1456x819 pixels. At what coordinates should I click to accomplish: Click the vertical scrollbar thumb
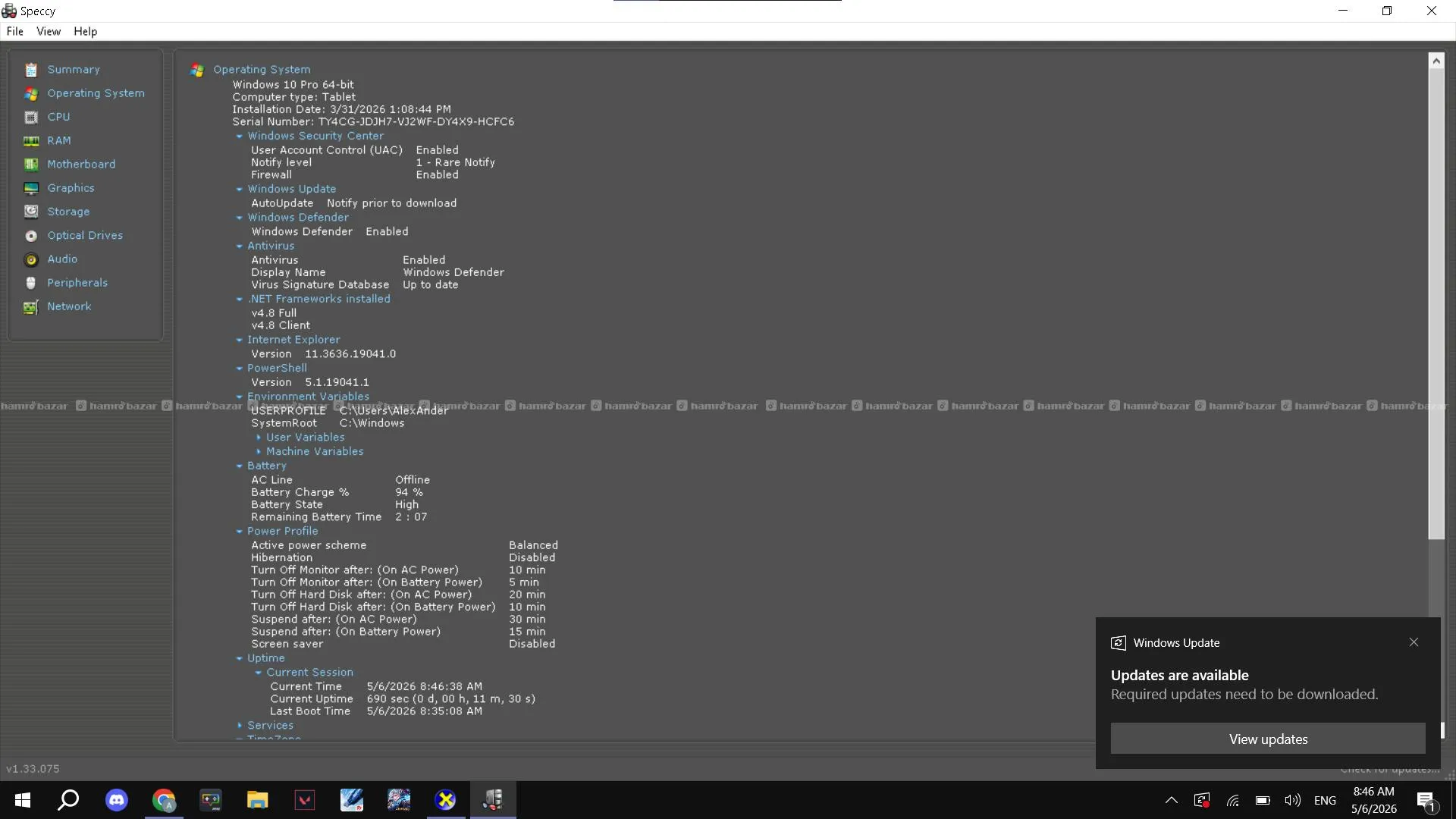coord(1436,303)
